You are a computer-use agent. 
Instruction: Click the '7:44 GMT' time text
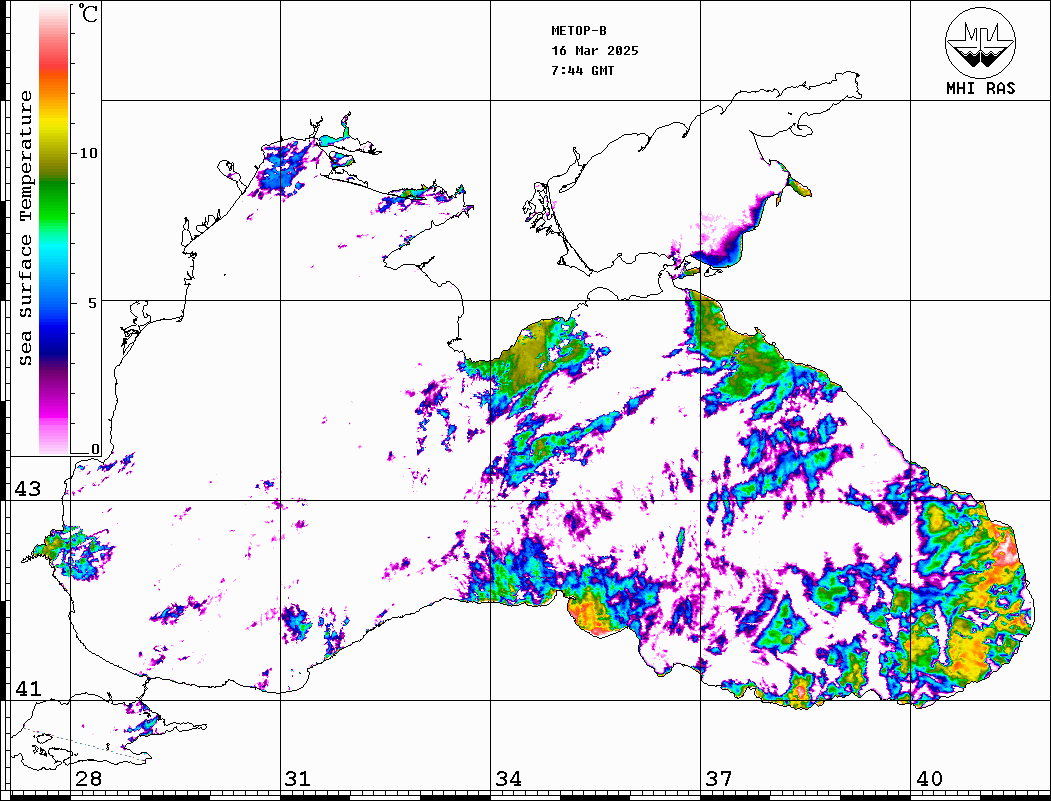[582, 70]
